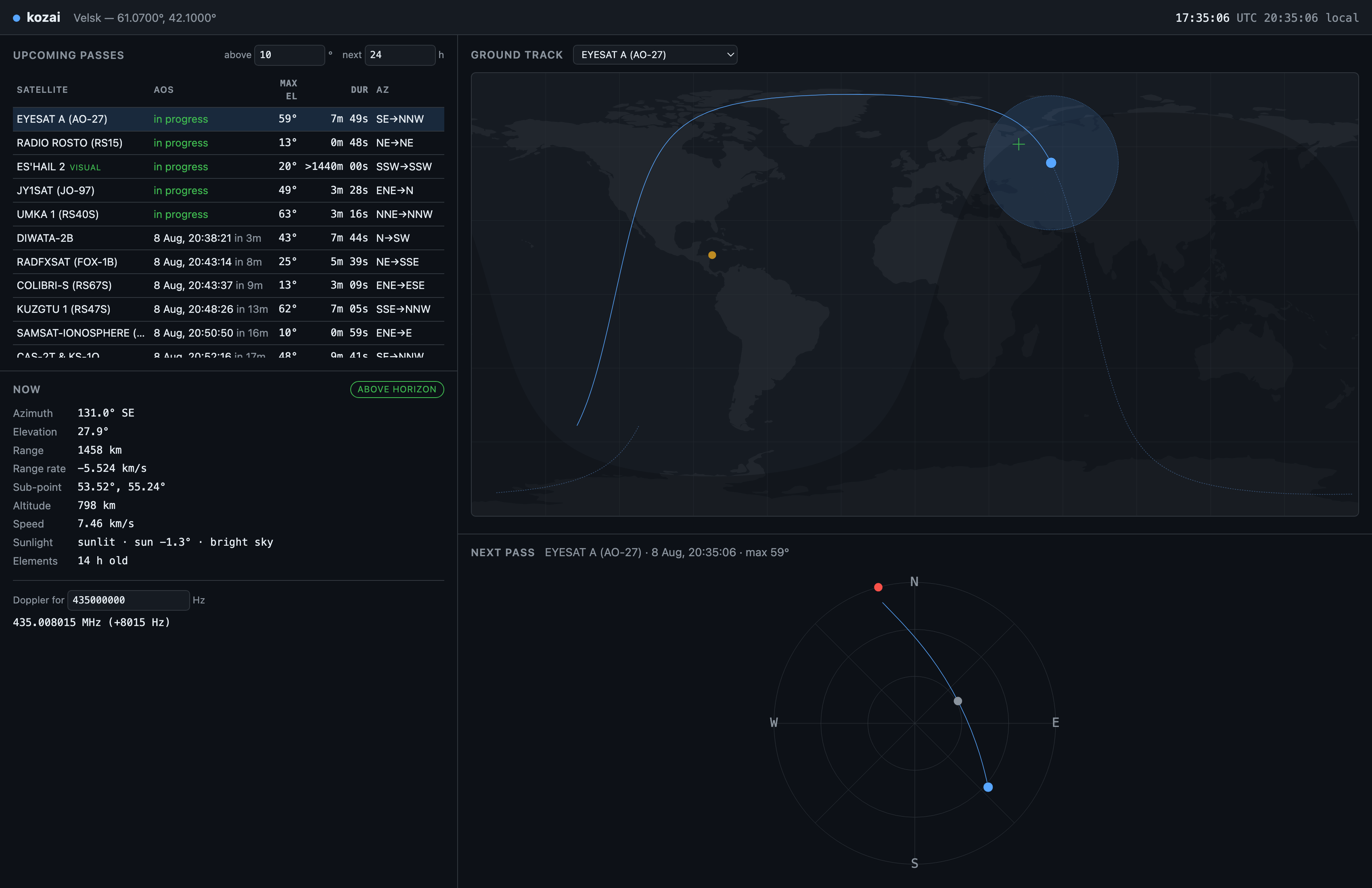Click the elevation value 27.9°
The width and height of the screenshot is (1372, 888).
pos(93,431)
